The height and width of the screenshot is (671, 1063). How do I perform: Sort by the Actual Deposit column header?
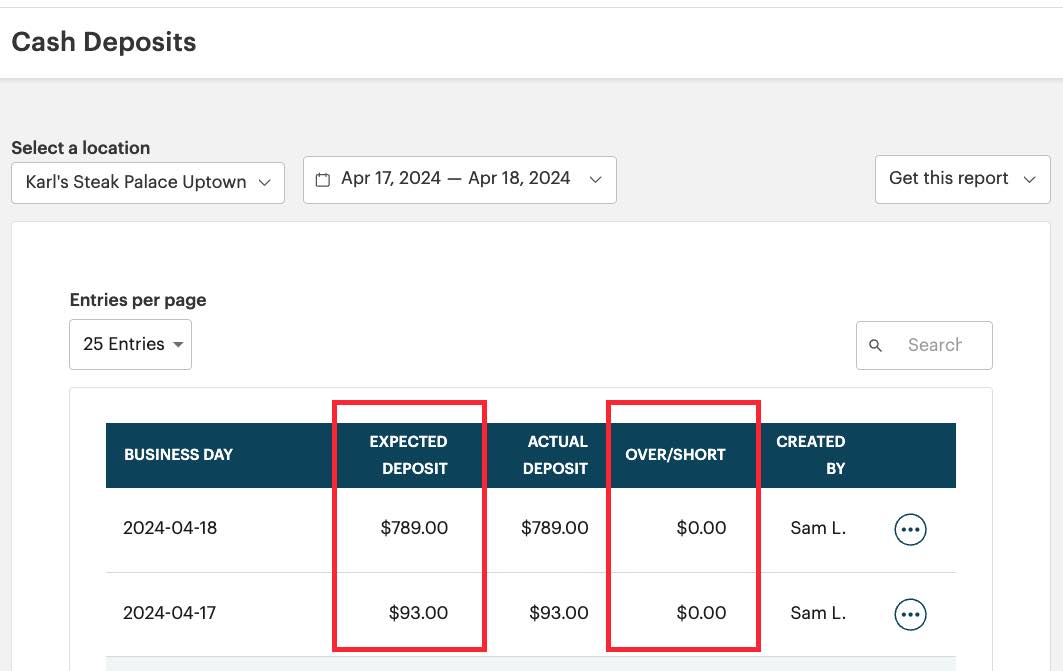coord(555,455)
